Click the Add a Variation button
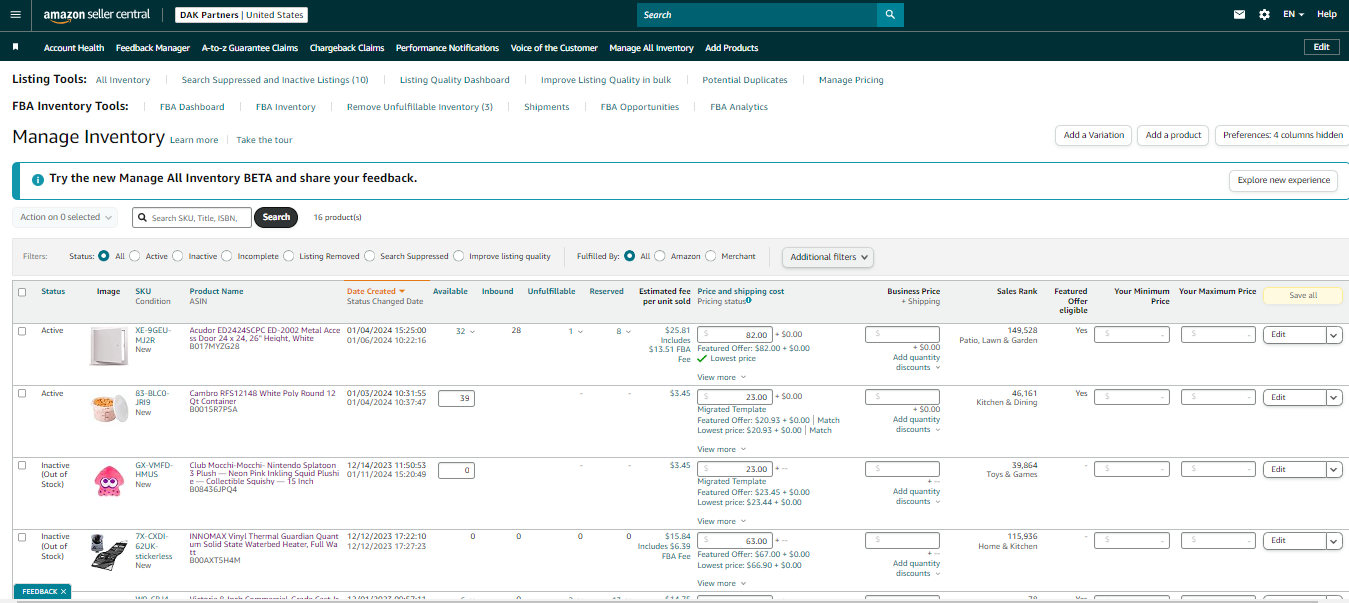The height and width of the screenshot is (603, 1349). 1093,135
